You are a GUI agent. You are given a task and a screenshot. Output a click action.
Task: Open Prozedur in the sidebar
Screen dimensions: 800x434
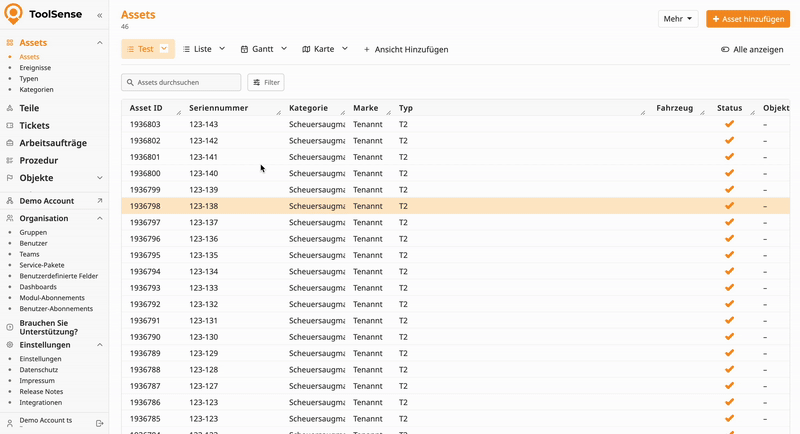click(x=38, y=160)
